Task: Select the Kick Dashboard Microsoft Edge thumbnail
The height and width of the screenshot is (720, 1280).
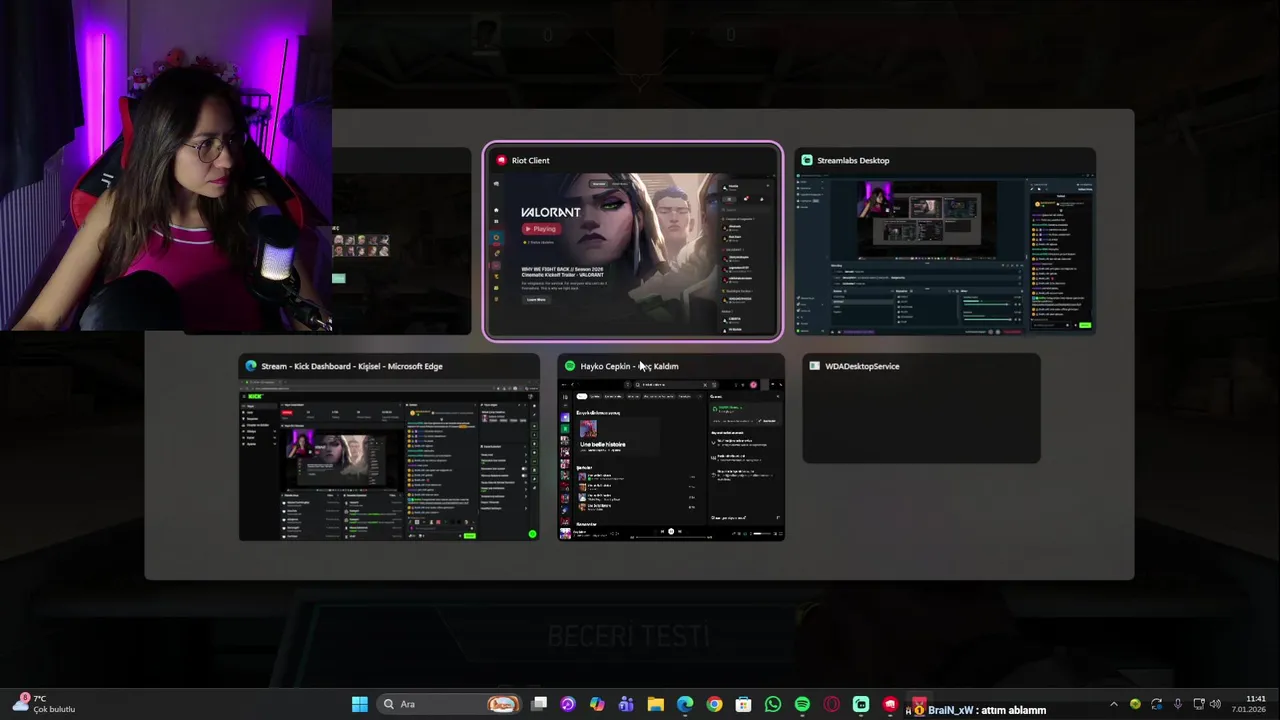Action: [x=389, y=448]
